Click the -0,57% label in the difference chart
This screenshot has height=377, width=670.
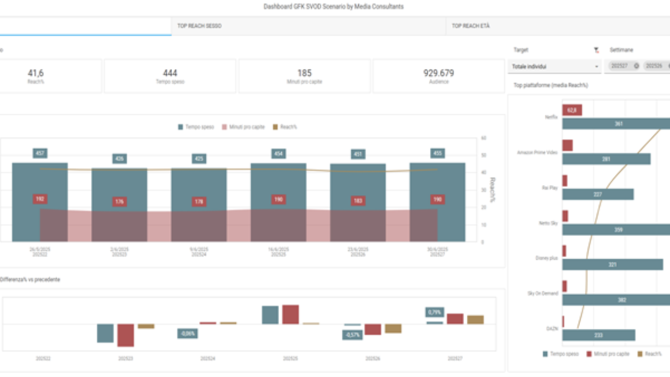pyautogui.click(x=353, y=335)
